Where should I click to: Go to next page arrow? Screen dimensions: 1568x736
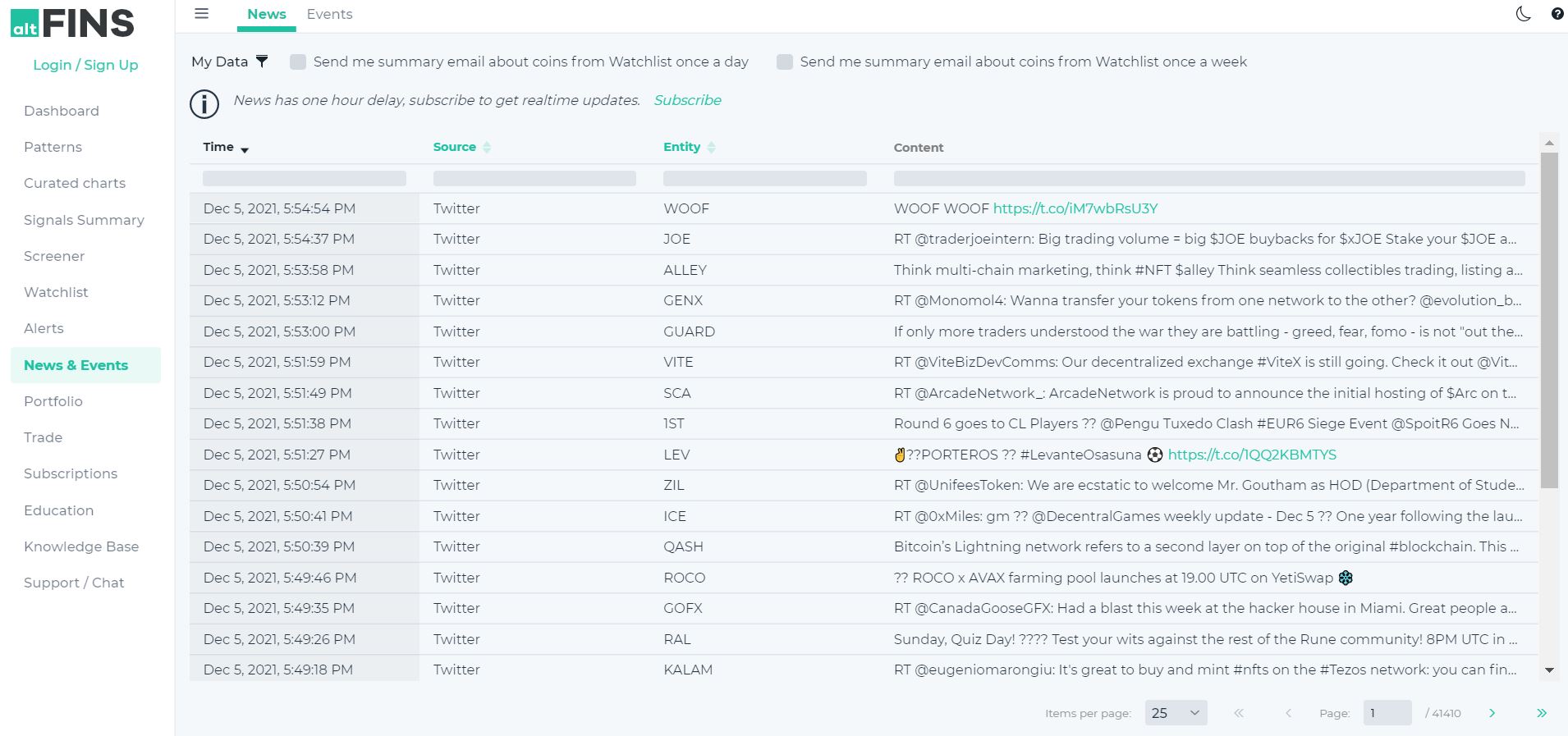[x=1492, y=713]
